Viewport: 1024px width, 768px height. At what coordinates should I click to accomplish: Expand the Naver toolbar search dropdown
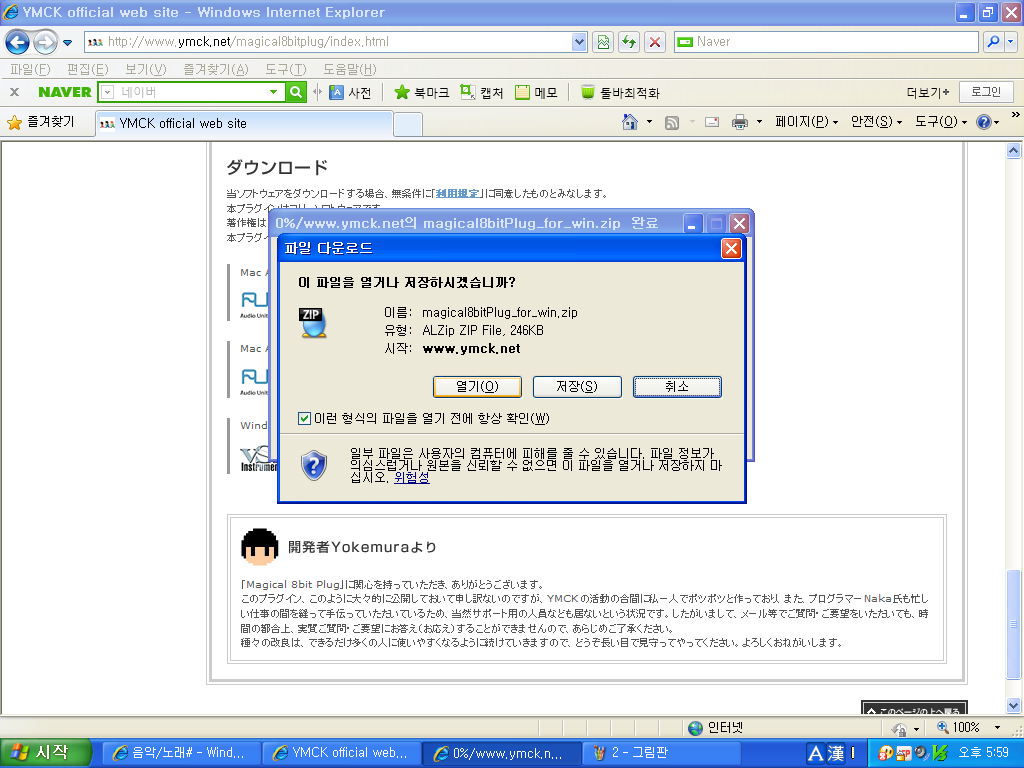pos(274,92)
